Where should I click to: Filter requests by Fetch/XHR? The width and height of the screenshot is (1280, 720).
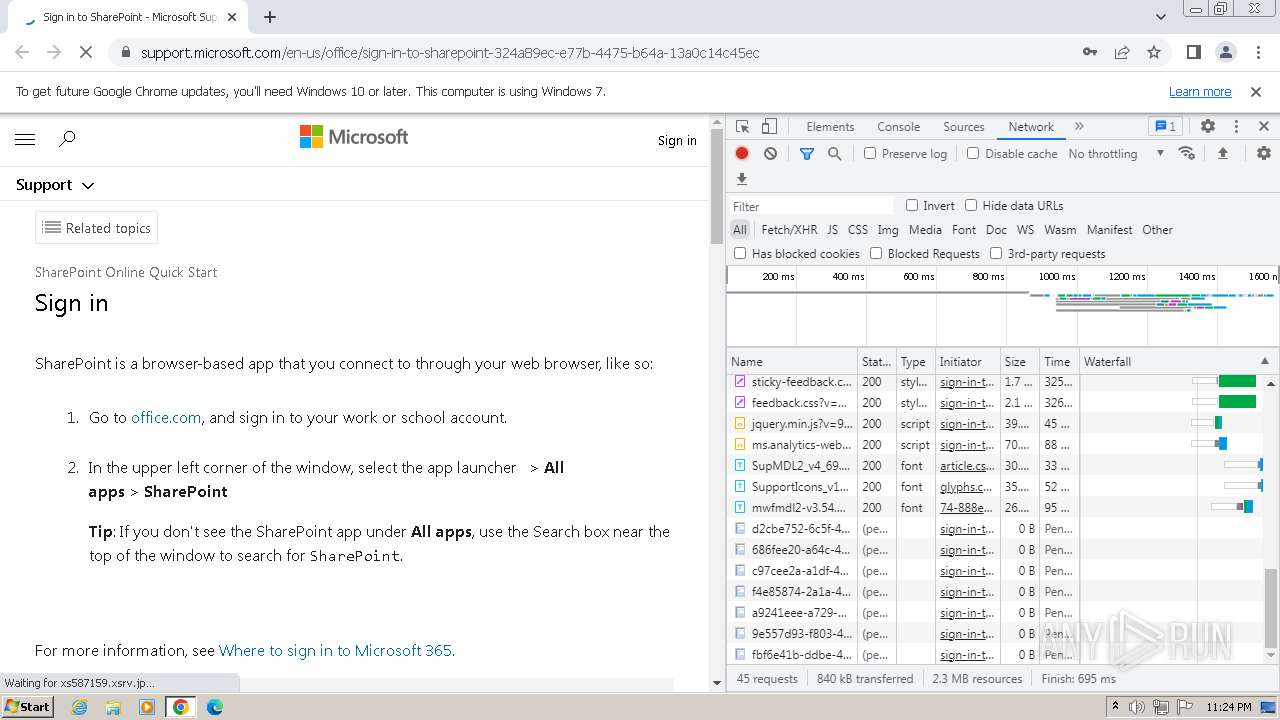coord(789,230)
